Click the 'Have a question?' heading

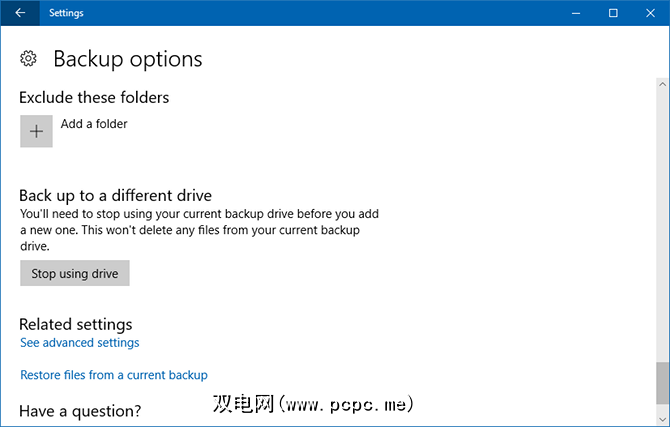[x=81, y=410]
